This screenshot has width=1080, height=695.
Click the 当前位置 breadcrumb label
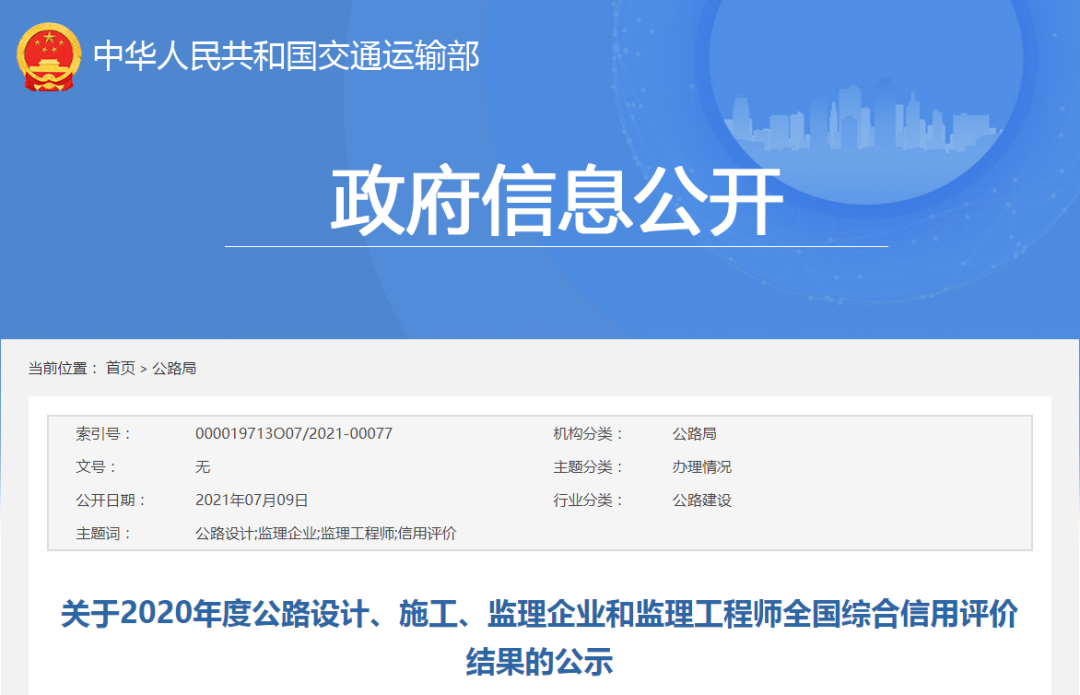[x=63, y=368]
